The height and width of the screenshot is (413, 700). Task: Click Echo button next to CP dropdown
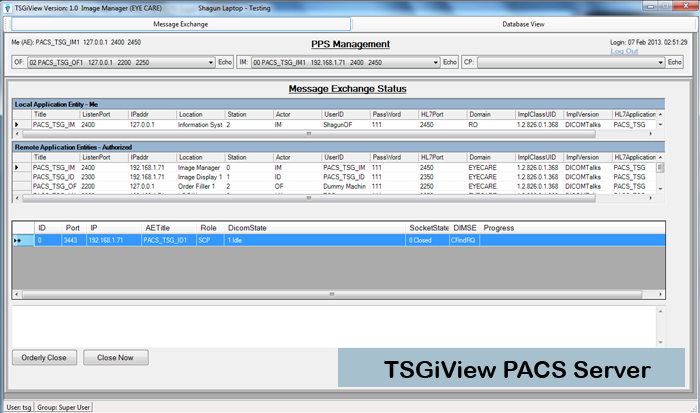pyautogui.click(x=675, y=62)
